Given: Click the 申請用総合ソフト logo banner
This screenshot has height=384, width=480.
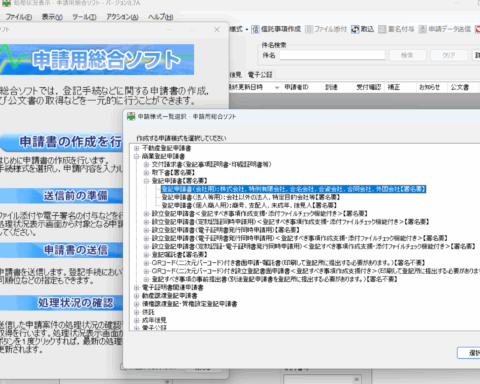Looking at the screenshot, I should pyautogui.click(x=97, y=60).
